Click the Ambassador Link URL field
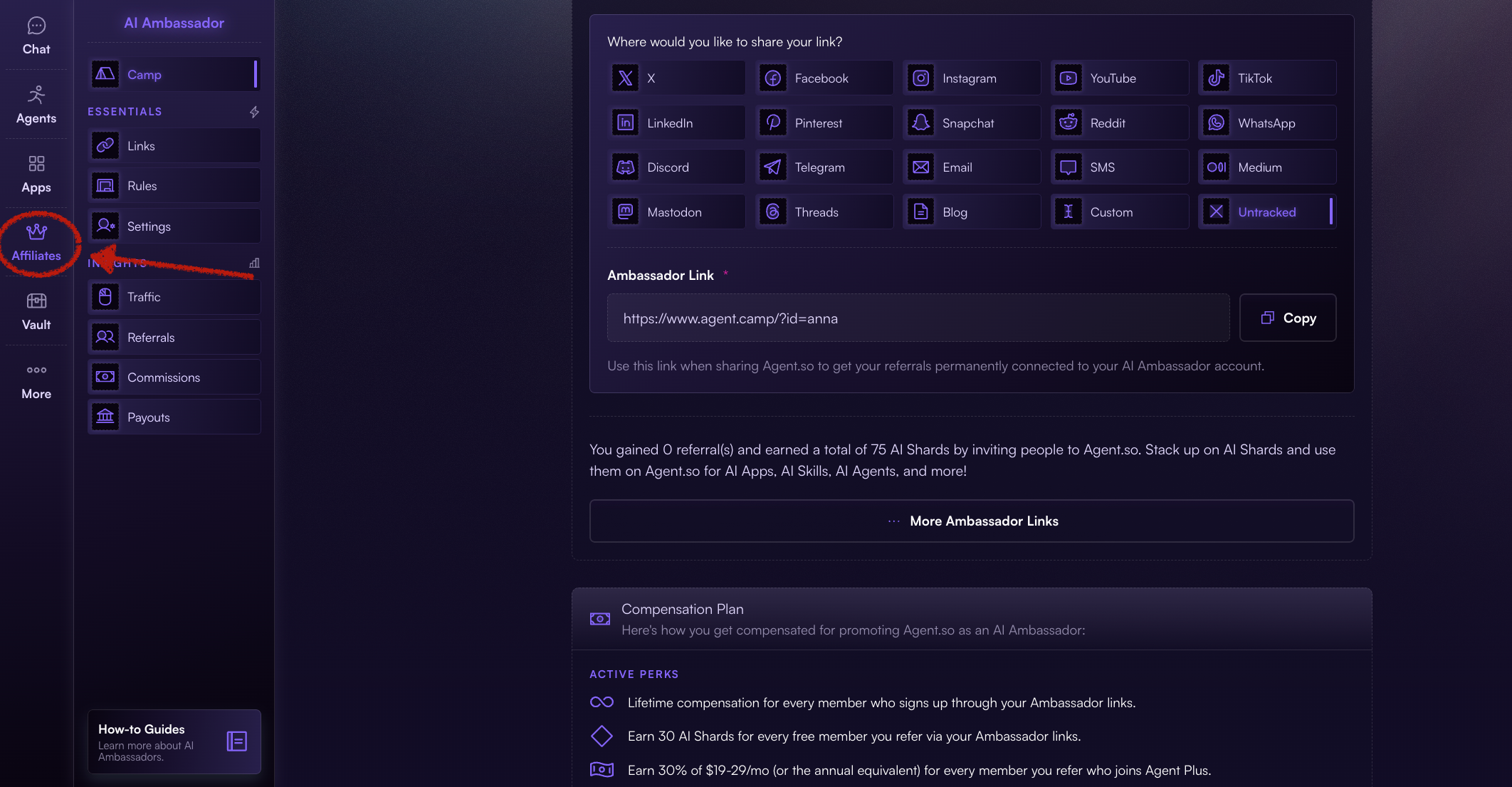The width and height of the screenshot is (1512, 787). pyautogui.click(x=918, y=318)
